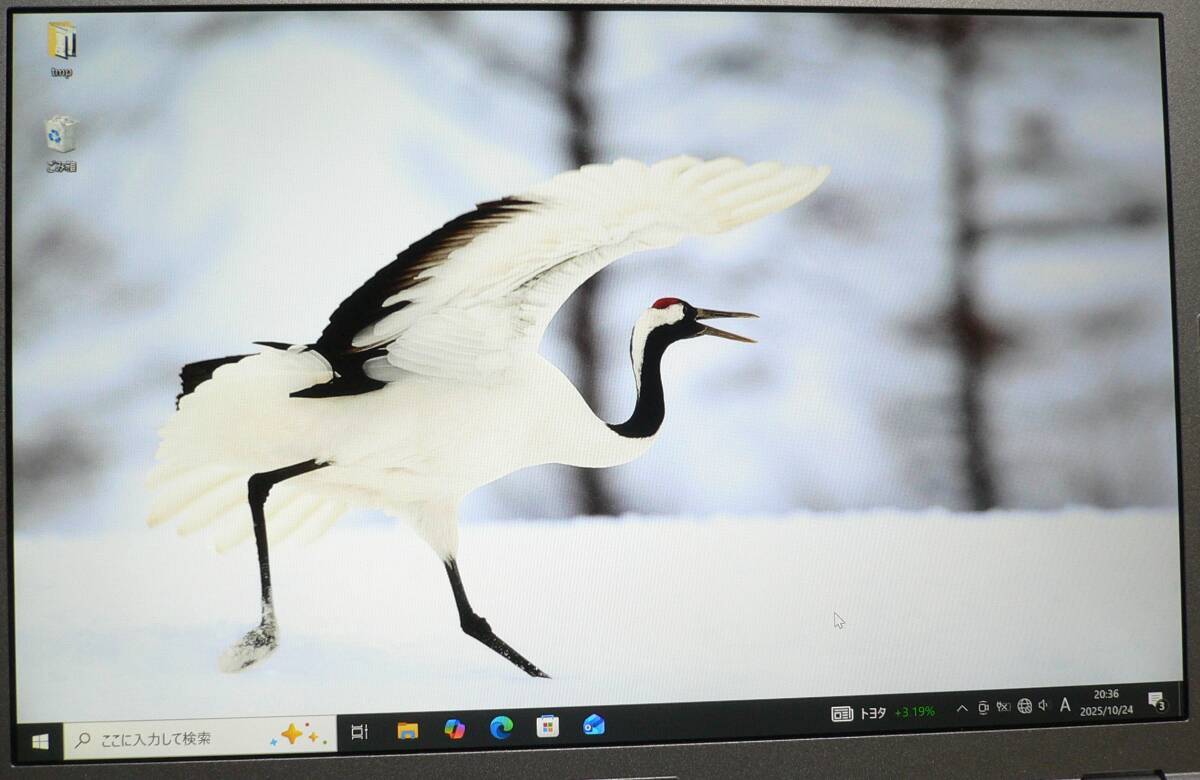Launch Microsoft Edge browser
This screenshot has width=1200, height=780.
[x=501, y=727]
